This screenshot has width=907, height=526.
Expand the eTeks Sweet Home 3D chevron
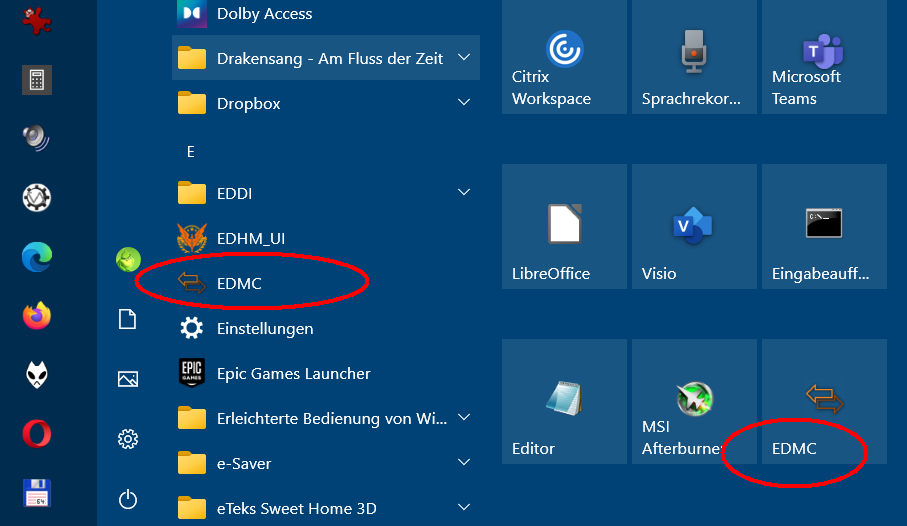click(464, 507)
